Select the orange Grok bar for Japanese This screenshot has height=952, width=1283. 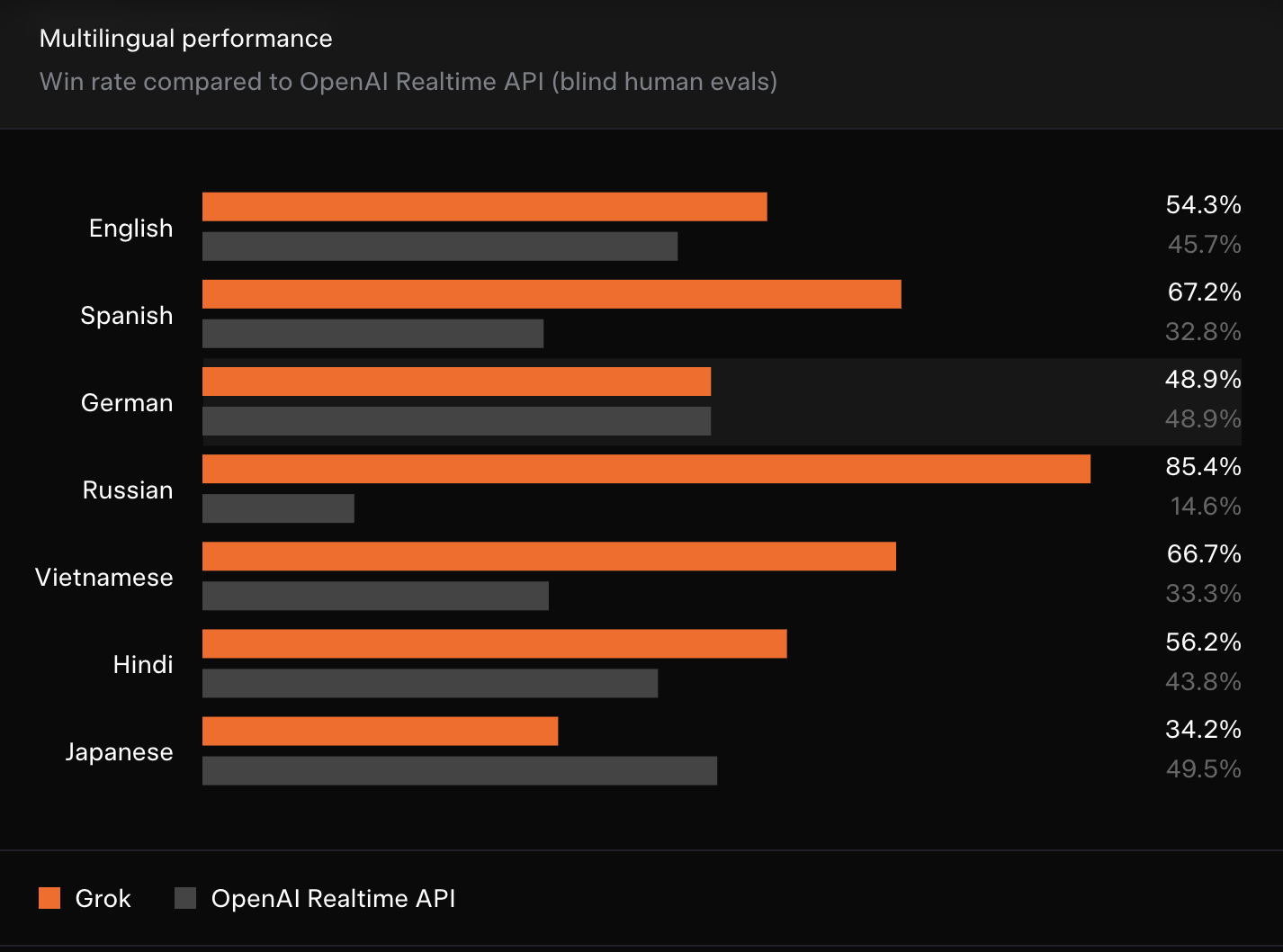380,731
